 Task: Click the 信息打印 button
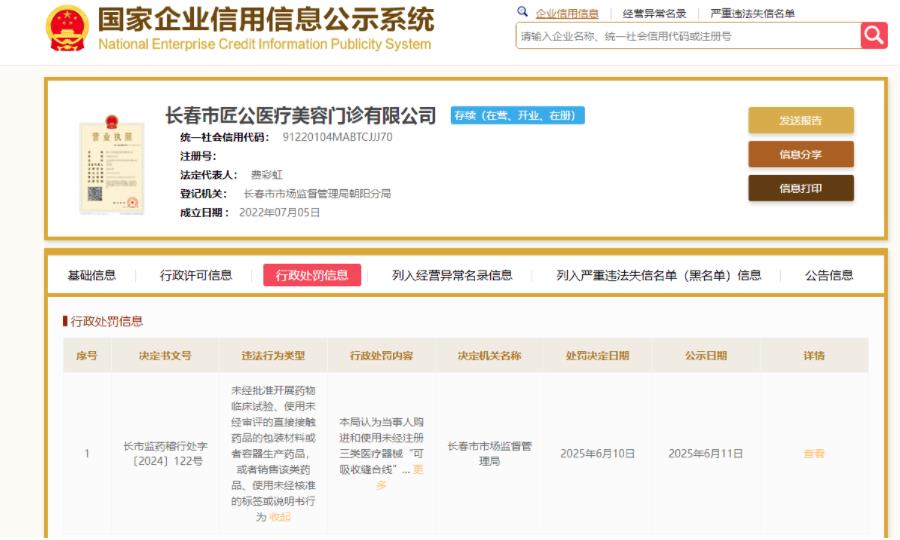(801, 188)
